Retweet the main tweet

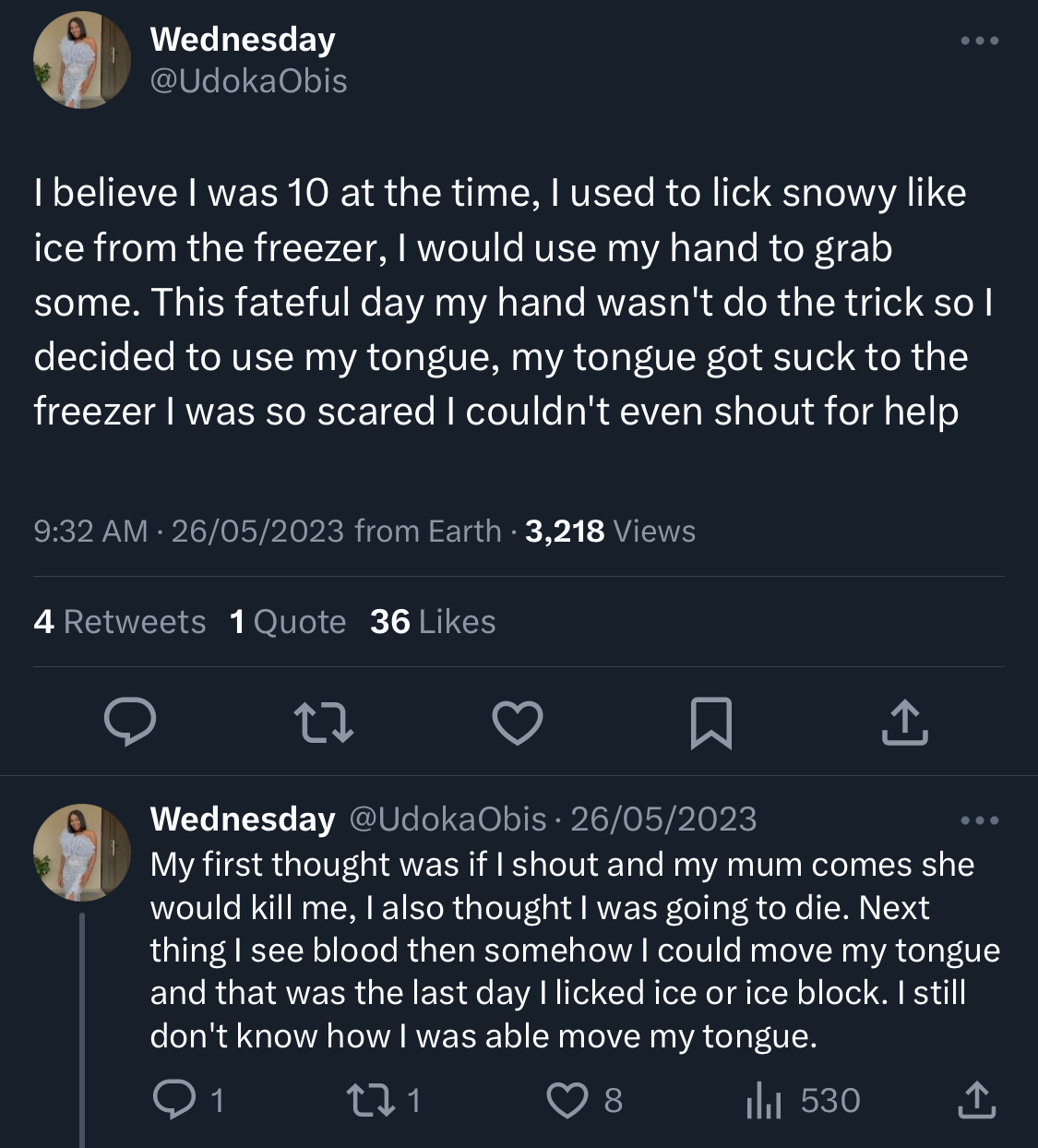point(323,723)
